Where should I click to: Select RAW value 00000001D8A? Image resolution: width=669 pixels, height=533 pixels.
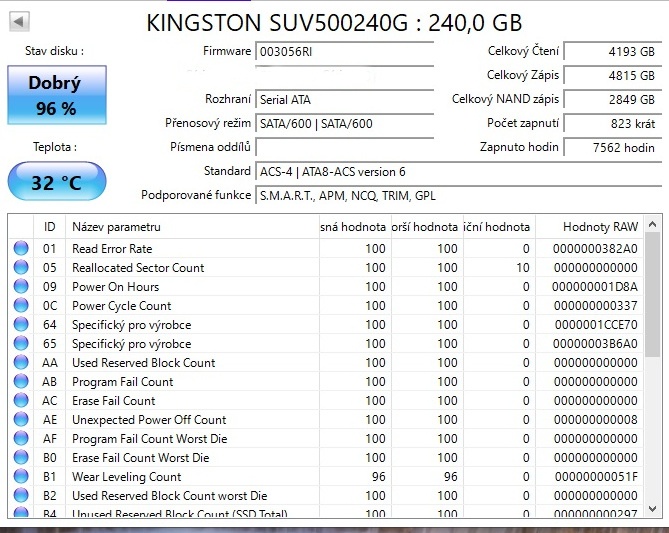pyautogui.click(x=595, y=286)
